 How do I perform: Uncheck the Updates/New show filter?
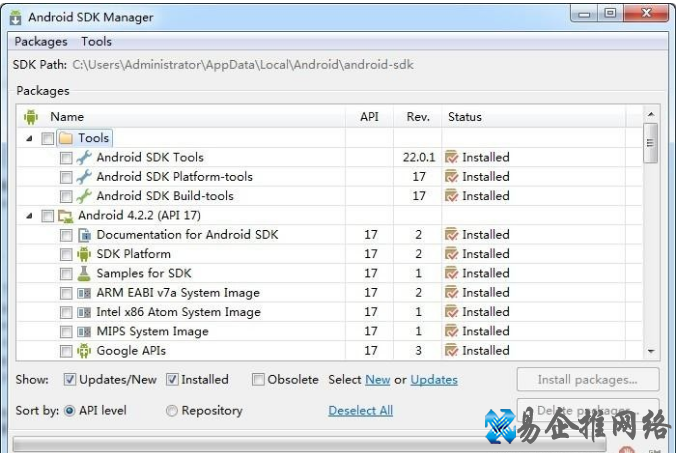click(x=70, y=380)
